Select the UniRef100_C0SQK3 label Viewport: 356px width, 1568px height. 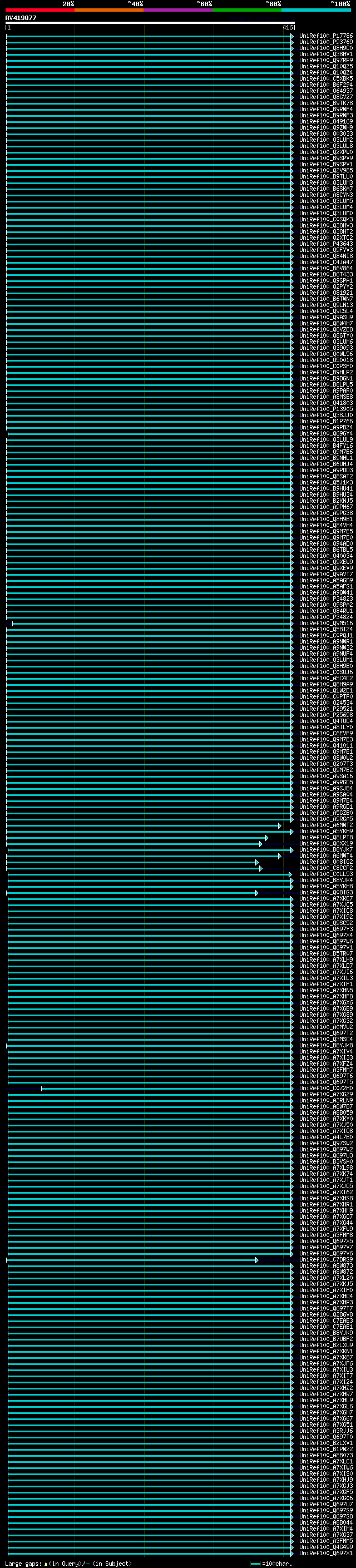coord(326,219)
